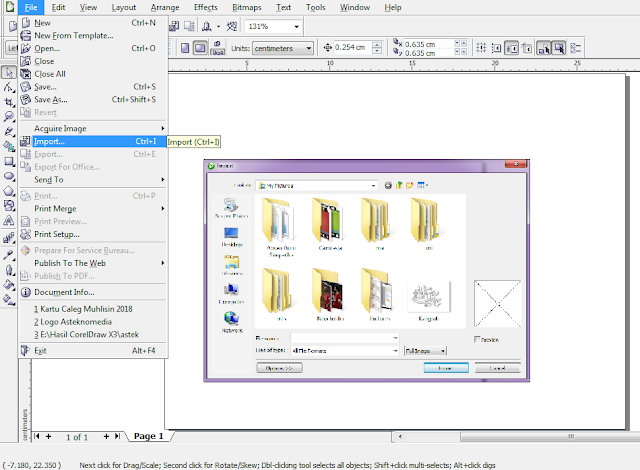Select the Pick tool in toolbox

tap(9, 72)
